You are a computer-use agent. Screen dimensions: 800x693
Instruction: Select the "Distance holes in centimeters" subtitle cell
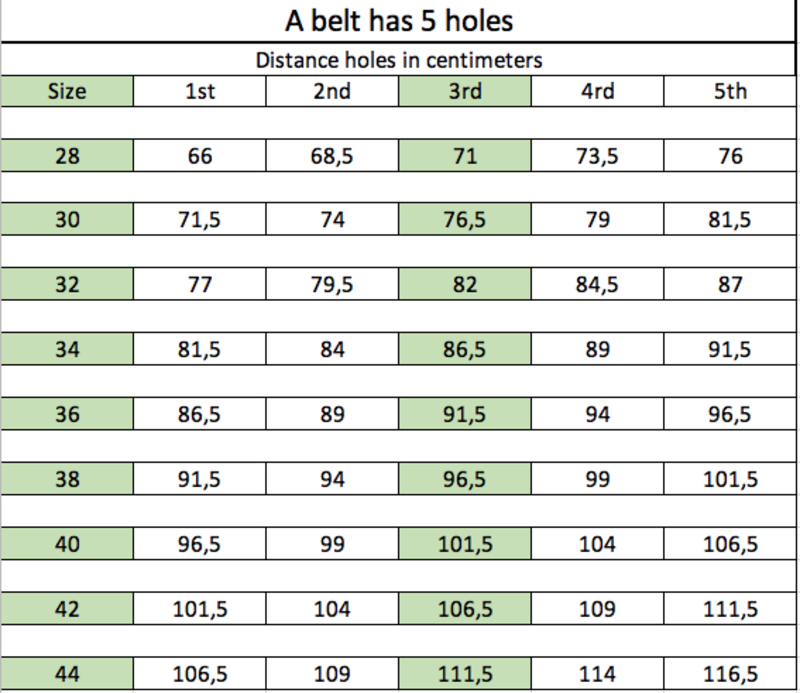[399, 60]
